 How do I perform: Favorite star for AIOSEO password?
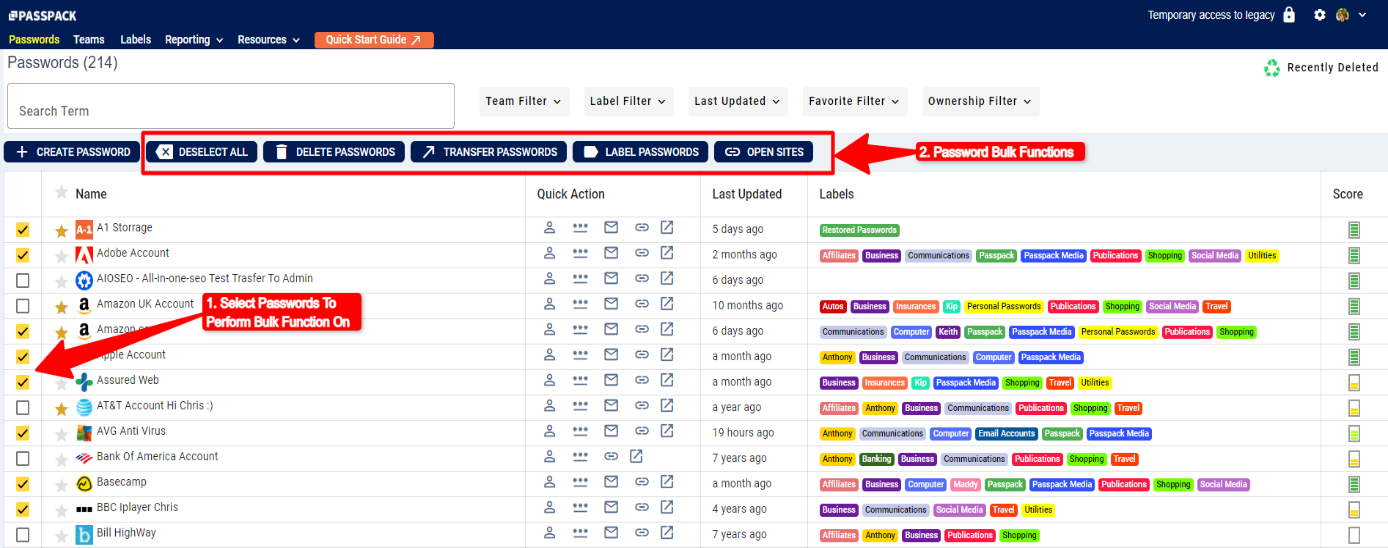click(61, 282)
